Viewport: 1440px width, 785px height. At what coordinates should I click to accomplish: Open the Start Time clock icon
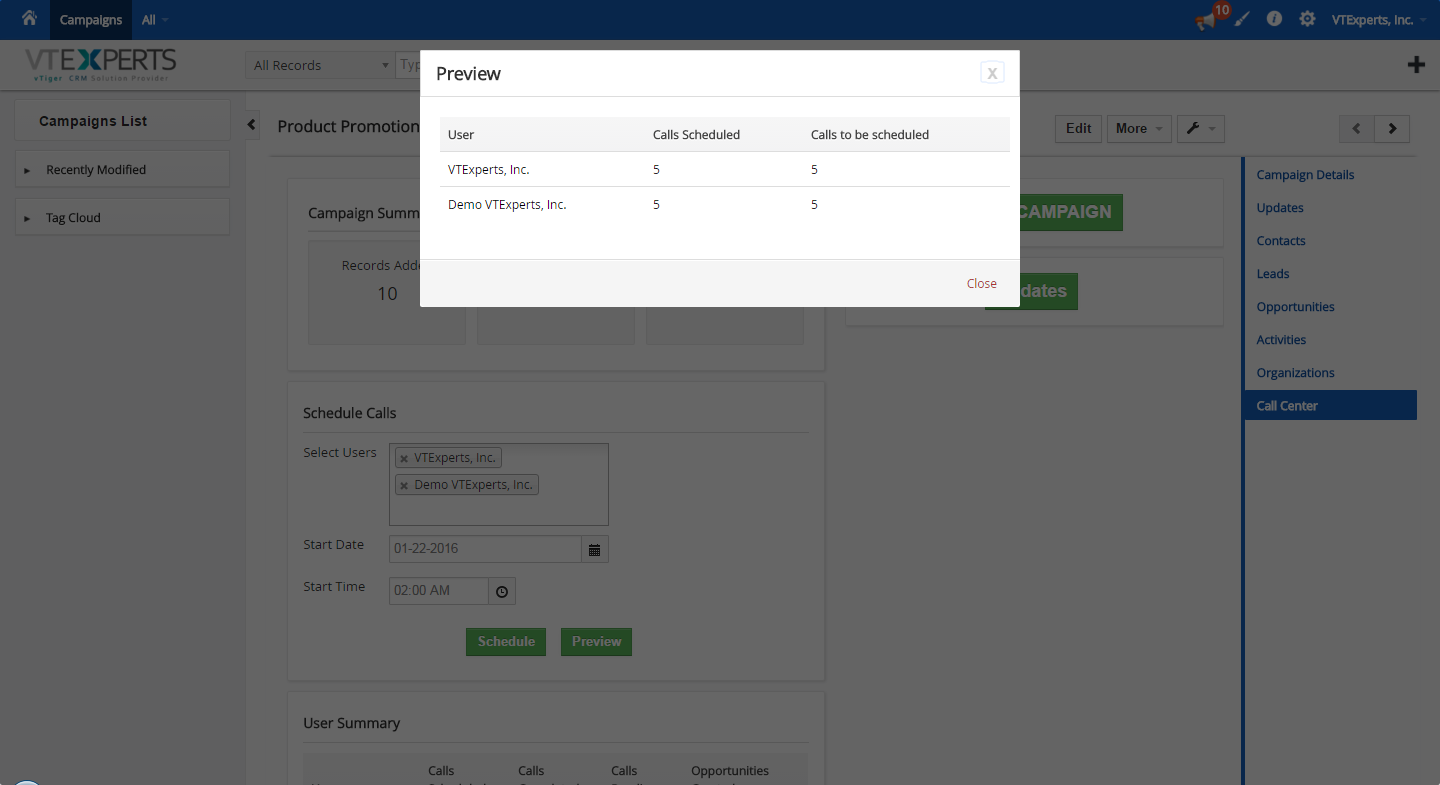coord(502,591)
